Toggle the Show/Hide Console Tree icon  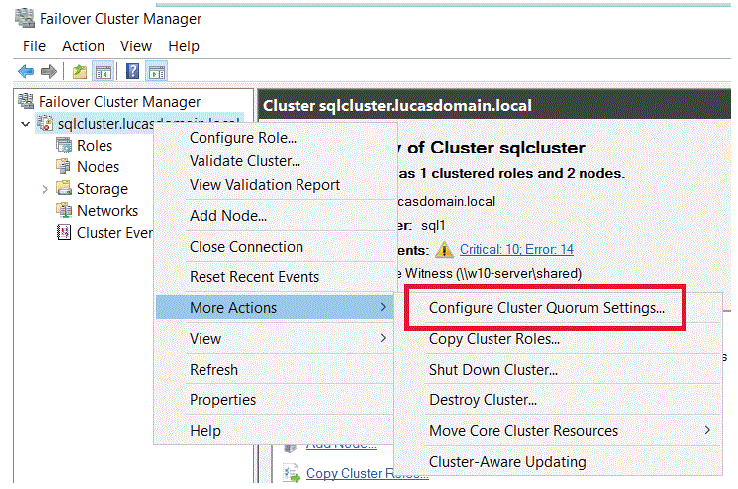[x=103, y=72]
